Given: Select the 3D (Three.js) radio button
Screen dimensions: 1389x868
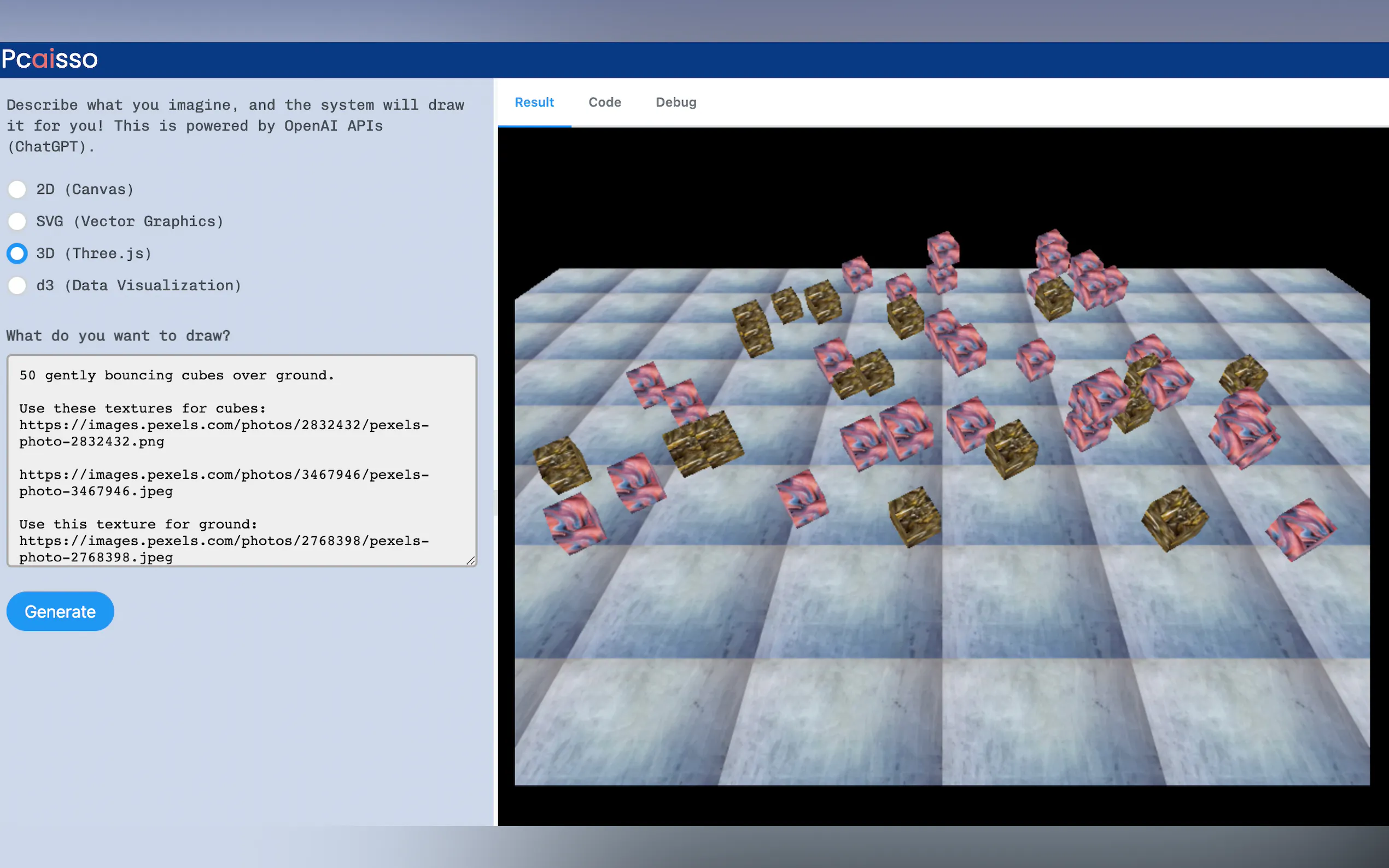Looking at the screenshot, I should pyautogui.click(x=17, y=254).
